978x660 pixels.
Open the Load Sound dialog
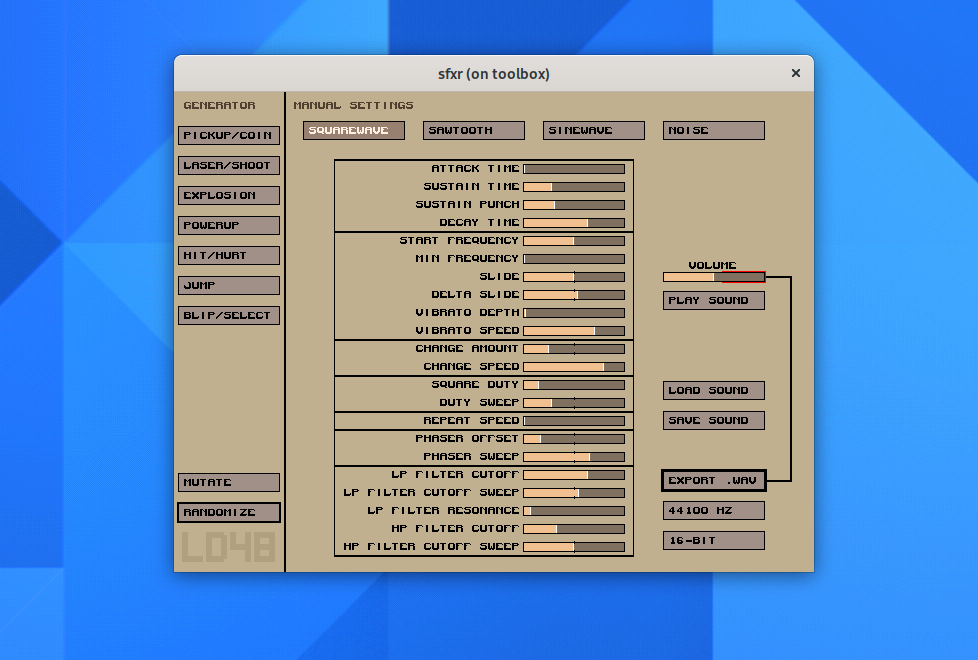coord(714,391)
